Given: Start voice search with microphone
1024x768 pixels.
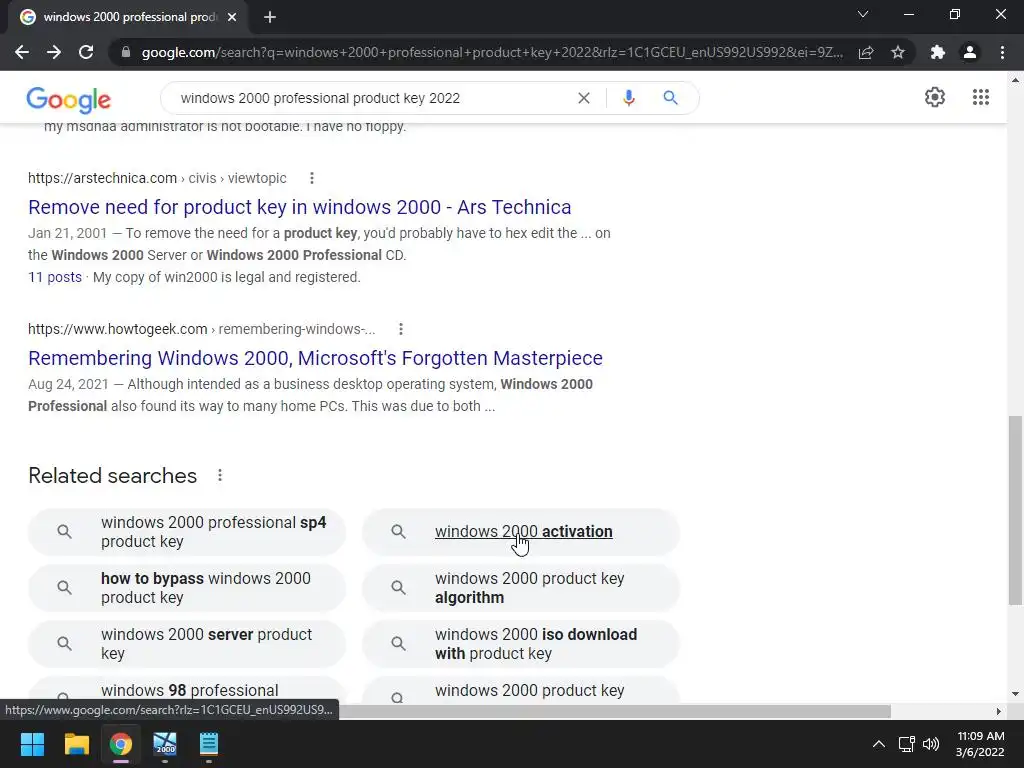Looking at the screenshot, I should [629, 98].
